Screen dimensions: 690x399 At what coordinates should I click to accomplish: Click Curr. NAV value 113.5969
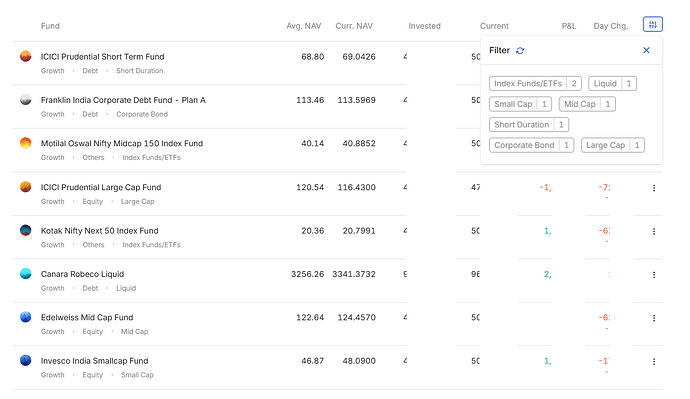(356, 100)
